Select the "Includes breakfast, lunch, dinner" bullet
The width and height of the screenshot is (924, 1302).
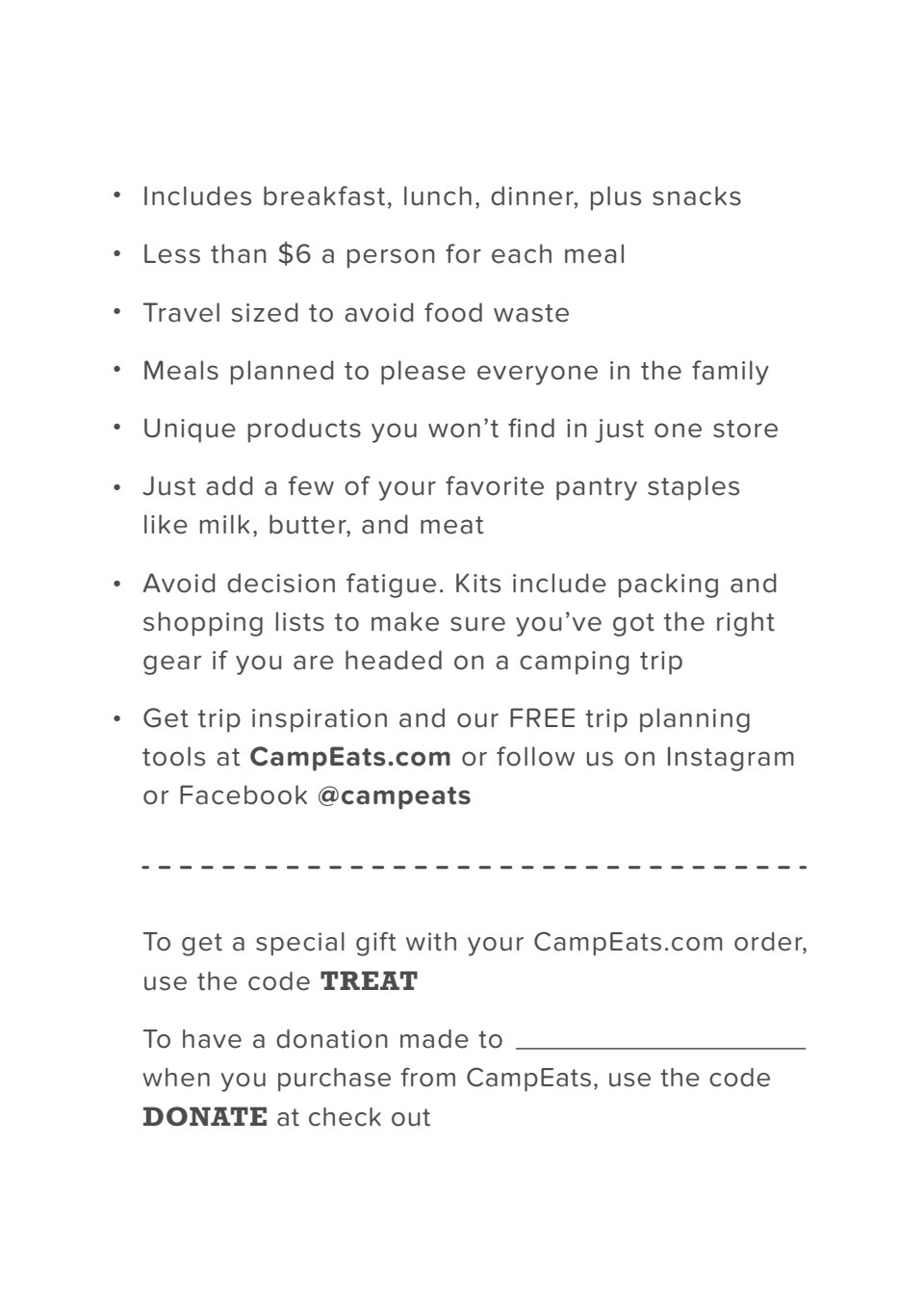point(442,196)
